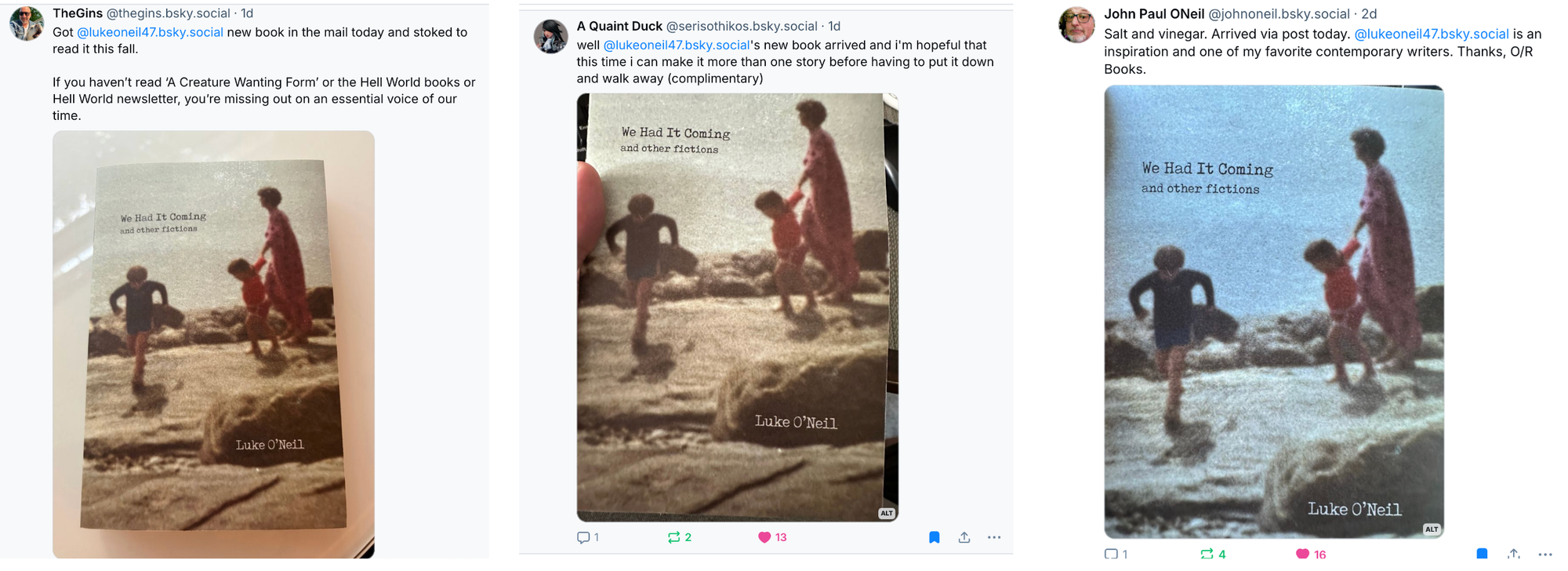Toggle bookmark on A Quaint Duck's post

click(934, 537)
